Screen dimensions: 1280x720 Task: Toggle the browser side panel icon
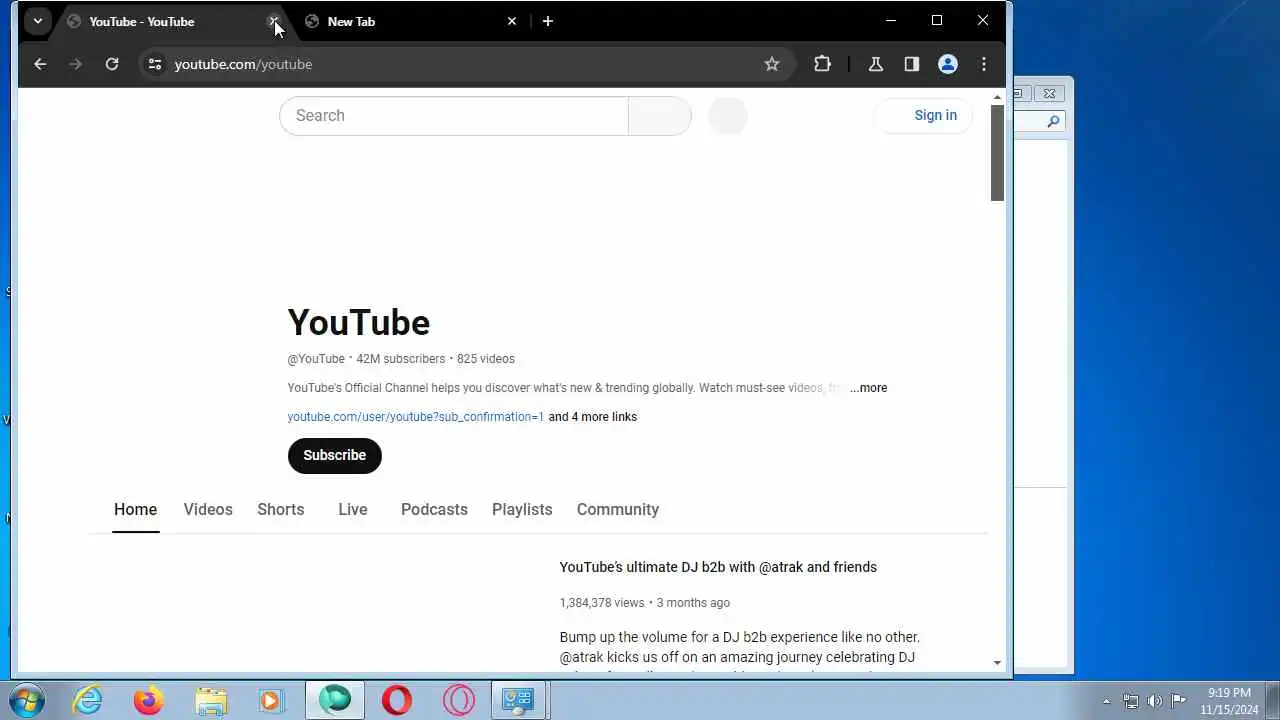(912, 64)
